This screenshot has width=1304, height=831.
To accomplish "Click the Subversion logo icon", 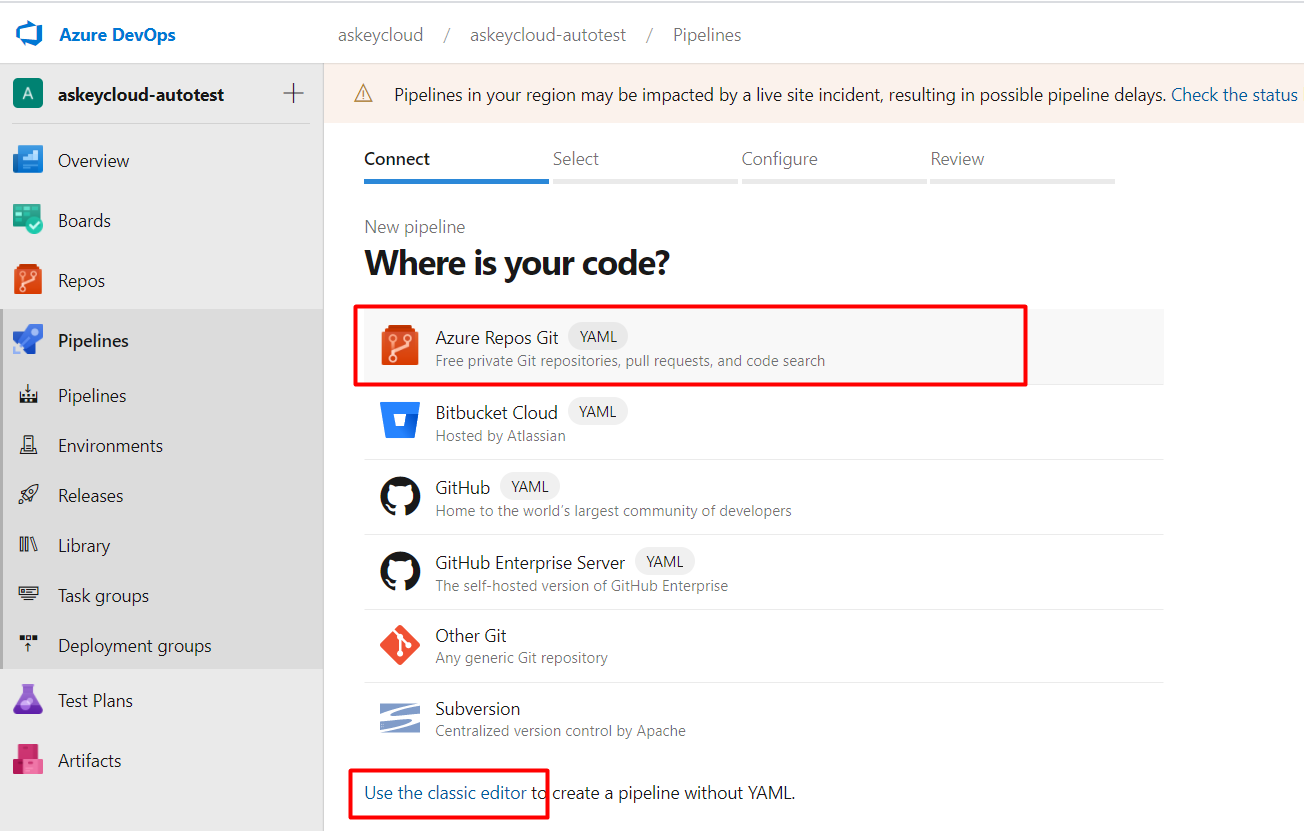I will pyautogui.click(x=400, y=718).
